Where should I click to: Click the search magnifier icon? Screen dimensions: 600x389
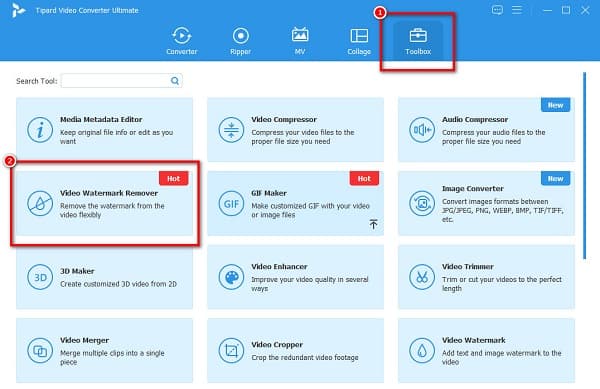tap(175, 81)
